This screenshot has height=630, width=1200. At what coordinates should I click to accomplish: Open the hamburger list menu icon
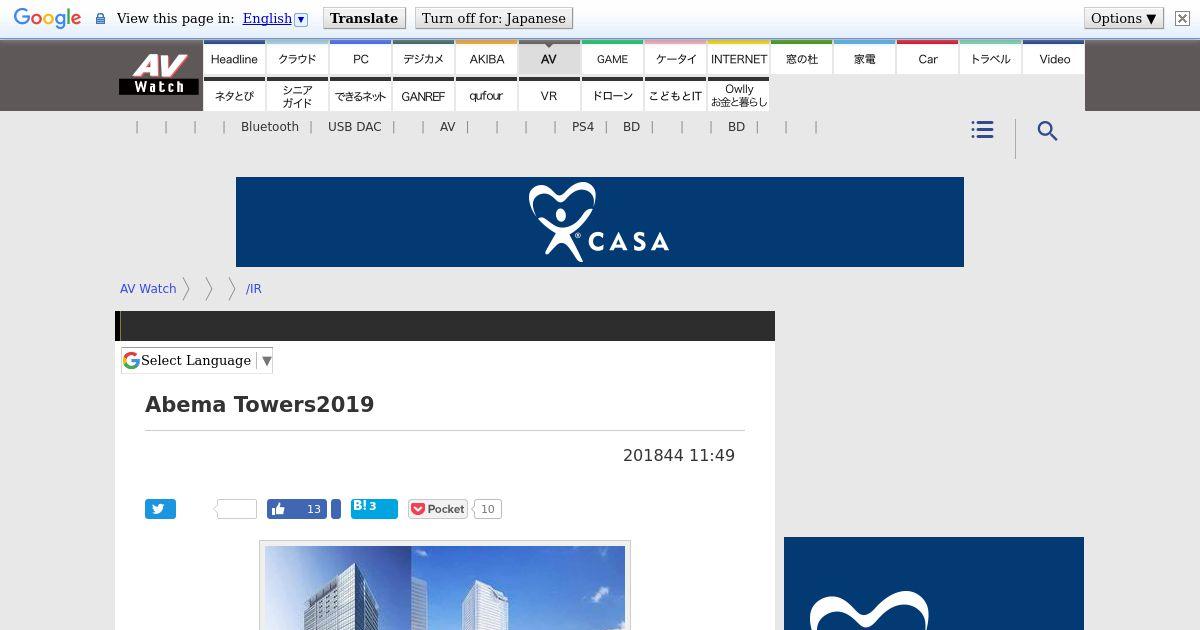click(982, 130)
